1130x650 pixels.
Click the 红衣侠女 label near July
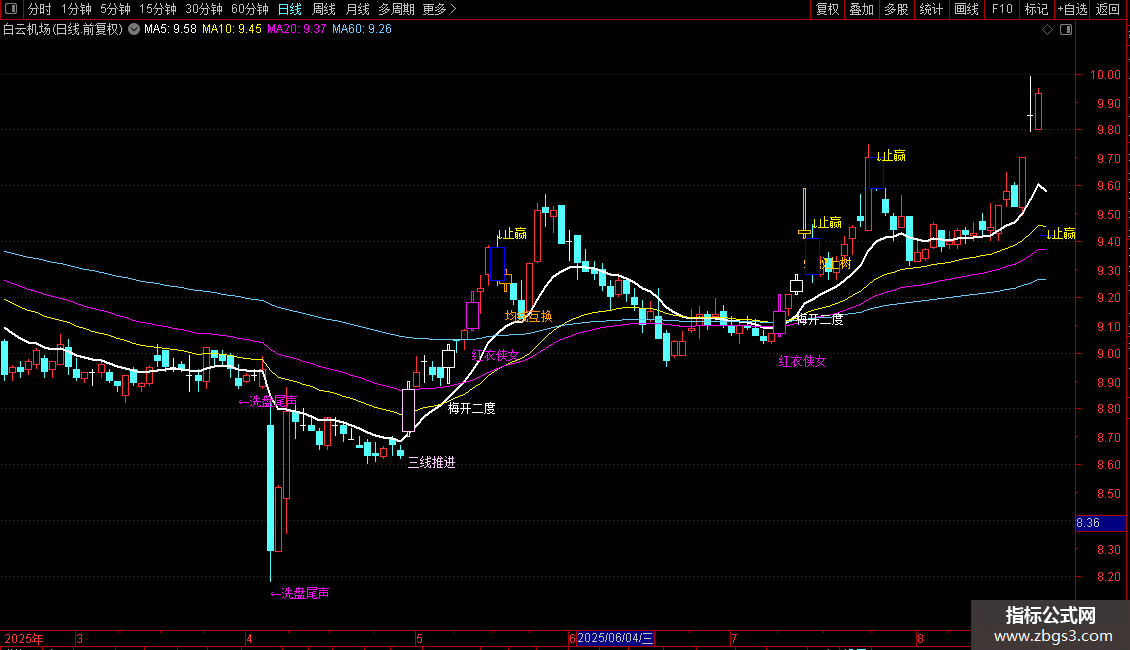coord(802,362)
